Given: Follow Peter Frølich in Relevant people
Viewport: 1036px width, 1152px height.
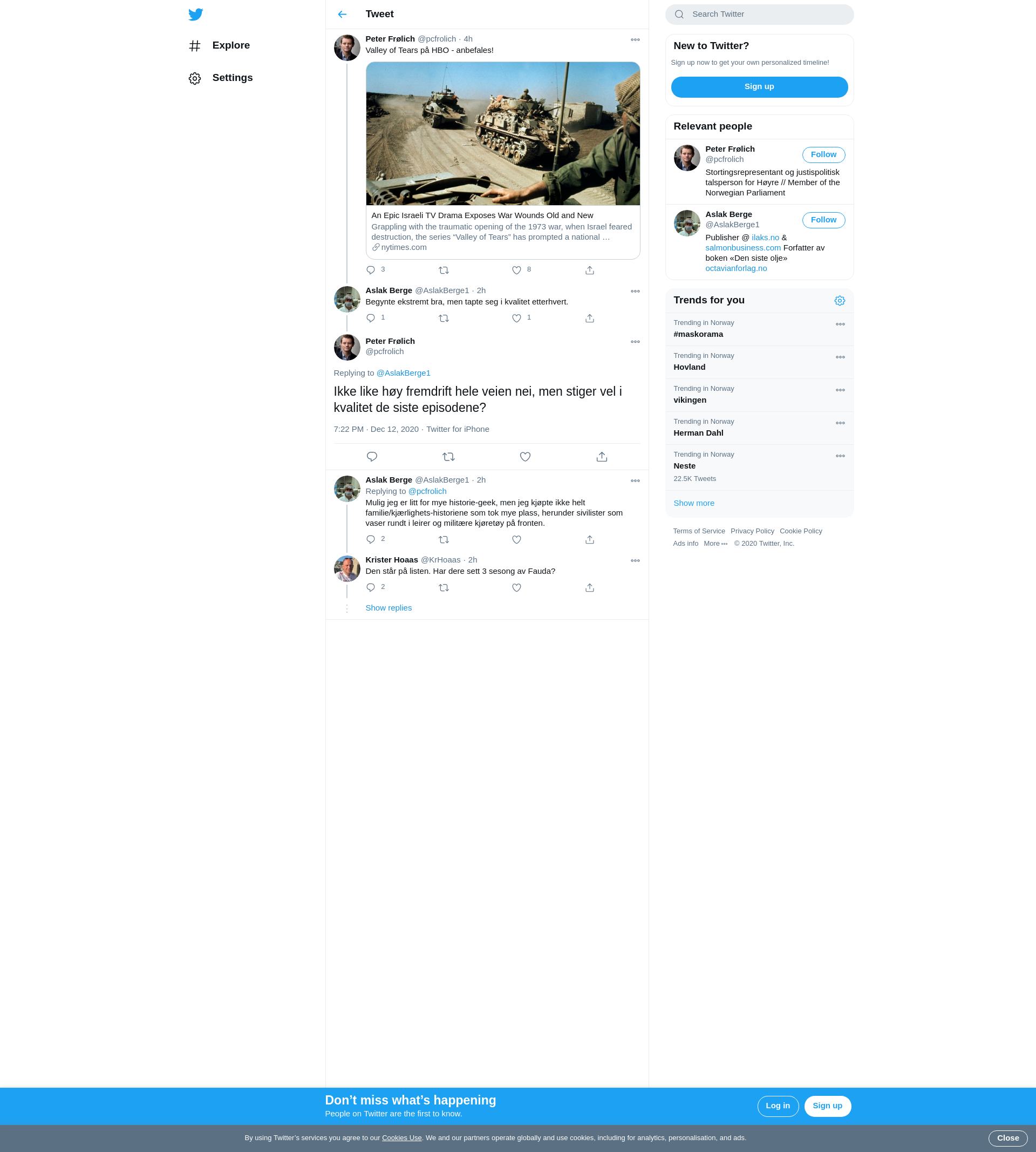Looking at the screenshot, I should (x=823, y=155).
